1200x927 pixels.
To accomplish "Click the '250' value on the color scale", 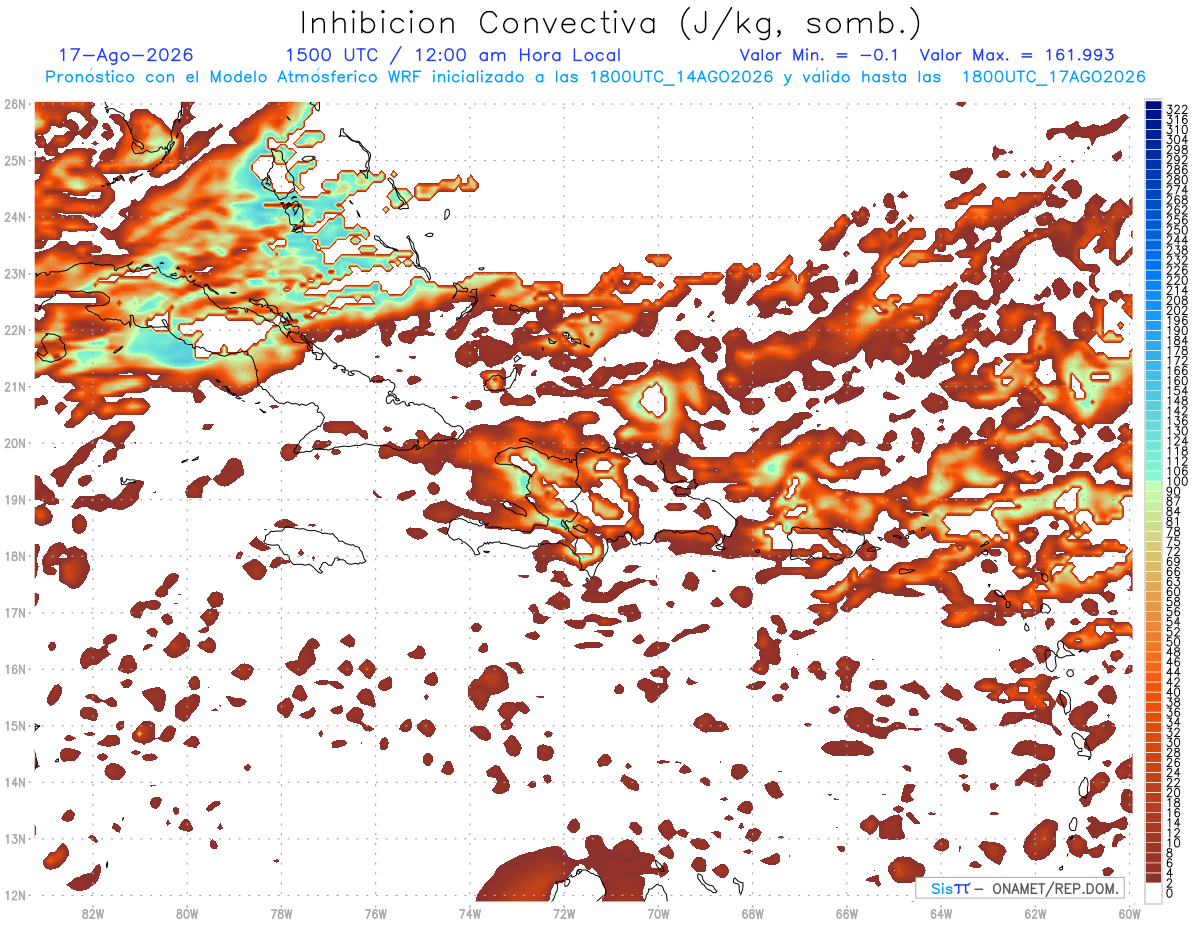I will point(1176,230).
